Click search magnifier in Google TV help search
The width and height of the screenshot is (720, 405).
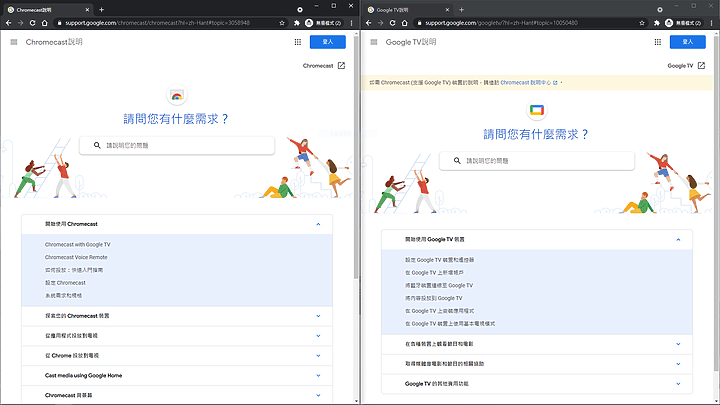pyautogui.click(x=457, y=161)
